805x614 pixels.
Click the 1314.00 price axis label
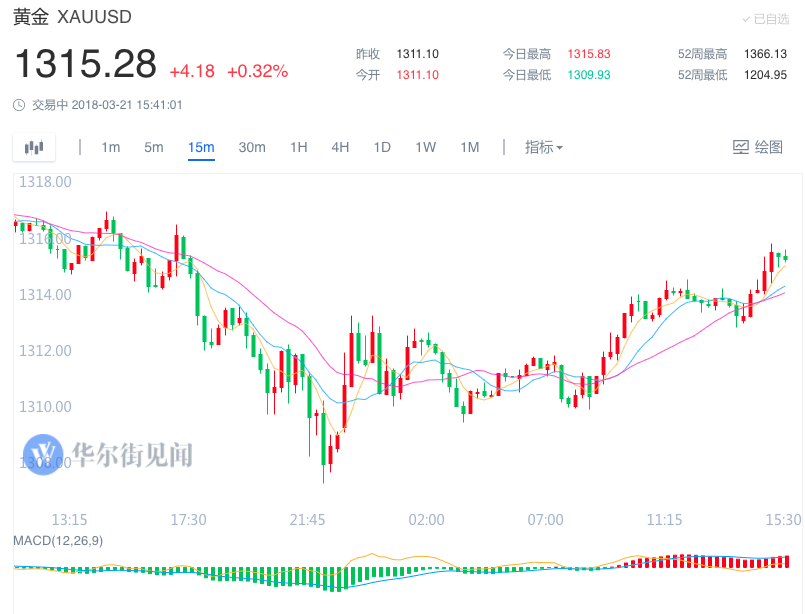pos(45,295)
